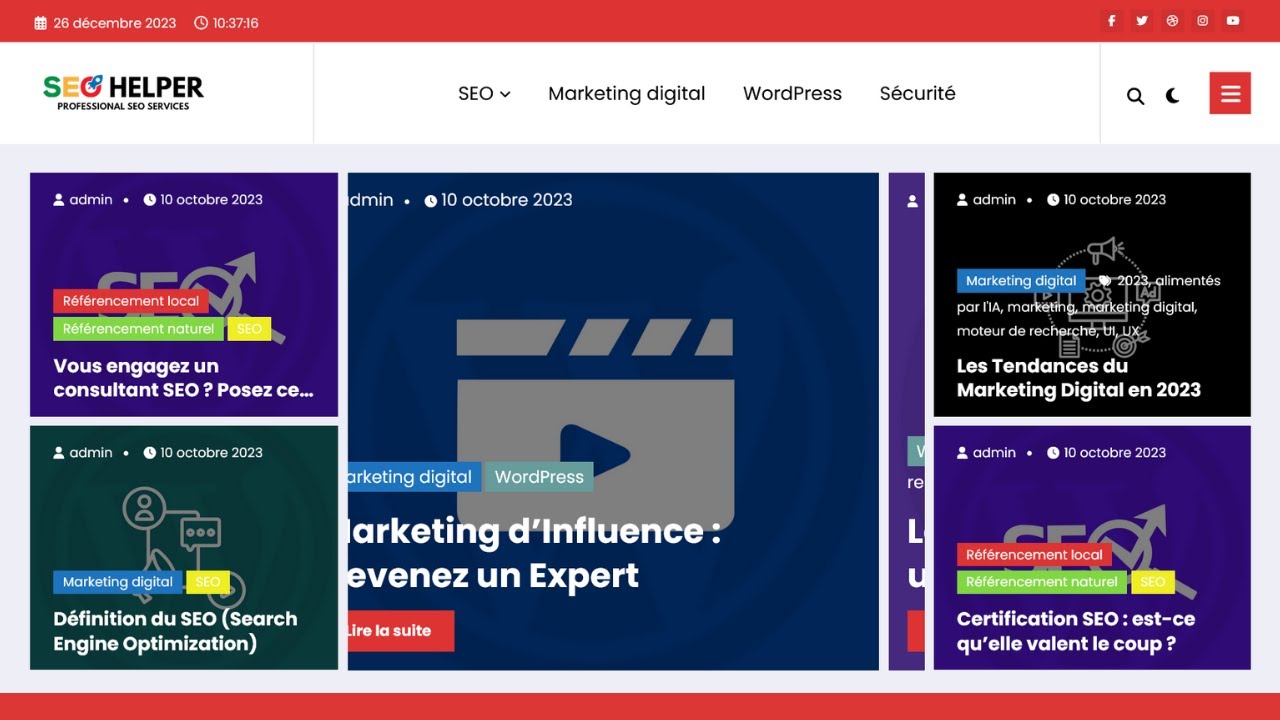Click the center slide video clapper thumbnail
Image resolution: width=1280 pixels, height=720 pixels.
tap(595, 425)
